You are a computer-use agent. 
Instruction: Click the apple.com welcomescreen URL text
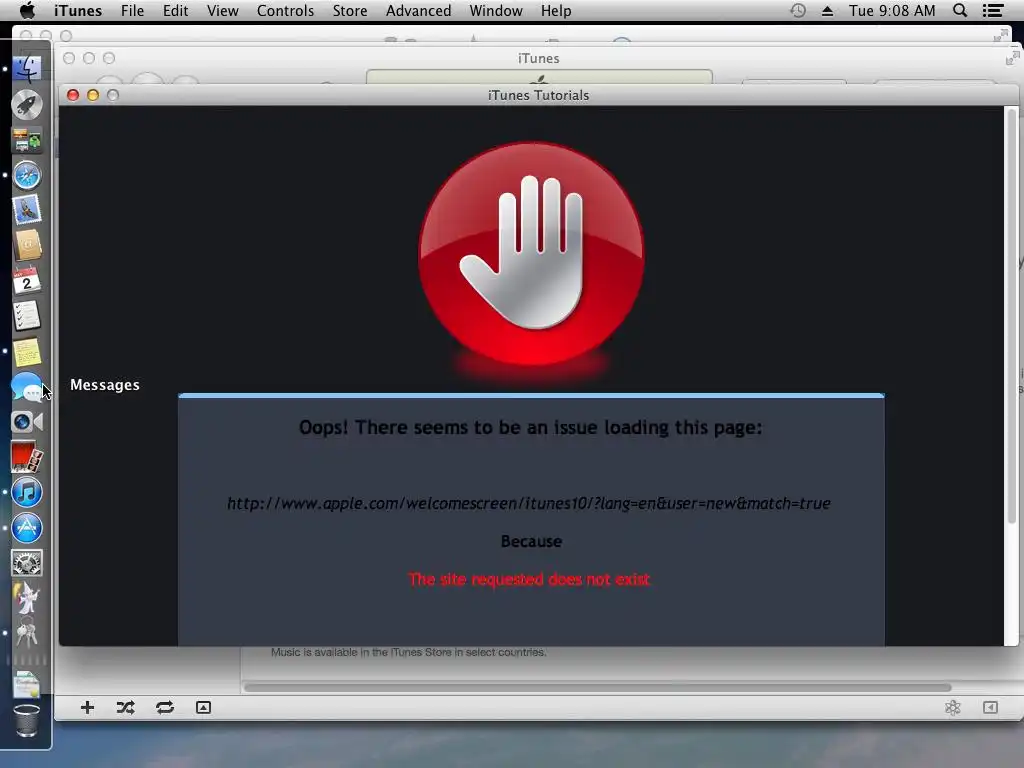[x=528, y=504]
